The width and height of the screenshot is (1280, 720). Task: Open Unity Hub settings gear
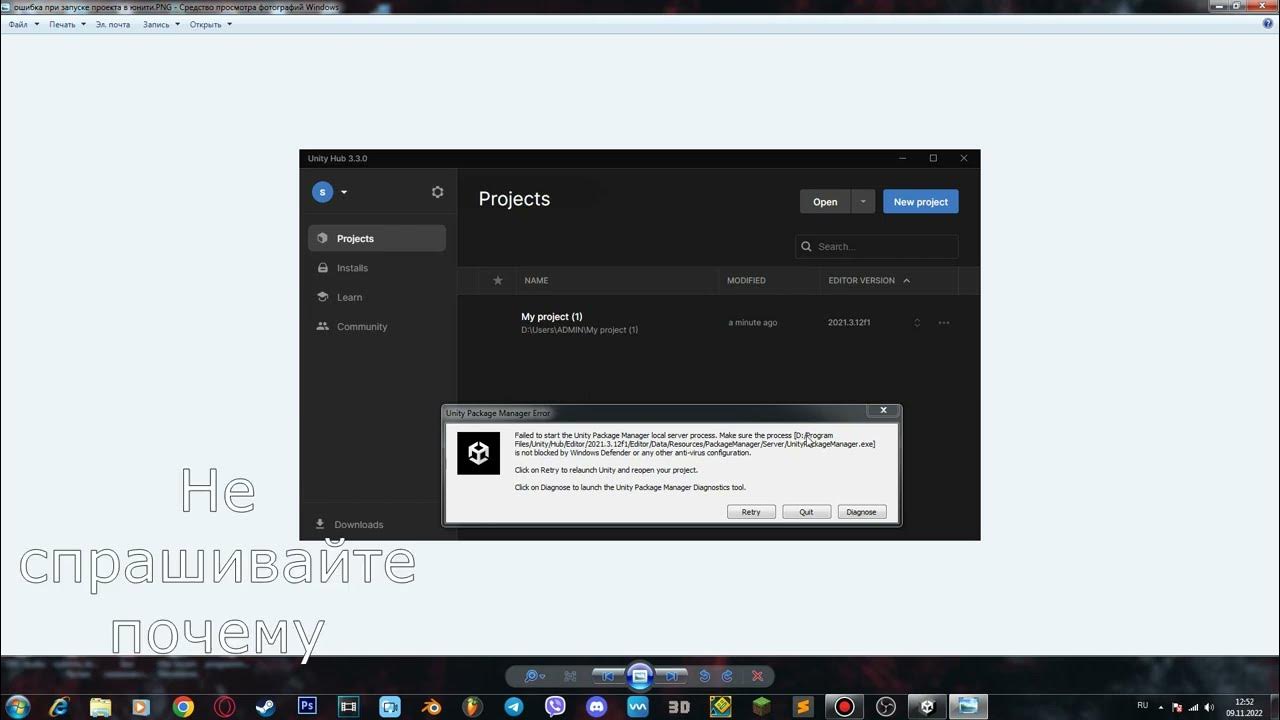[437, 192]
